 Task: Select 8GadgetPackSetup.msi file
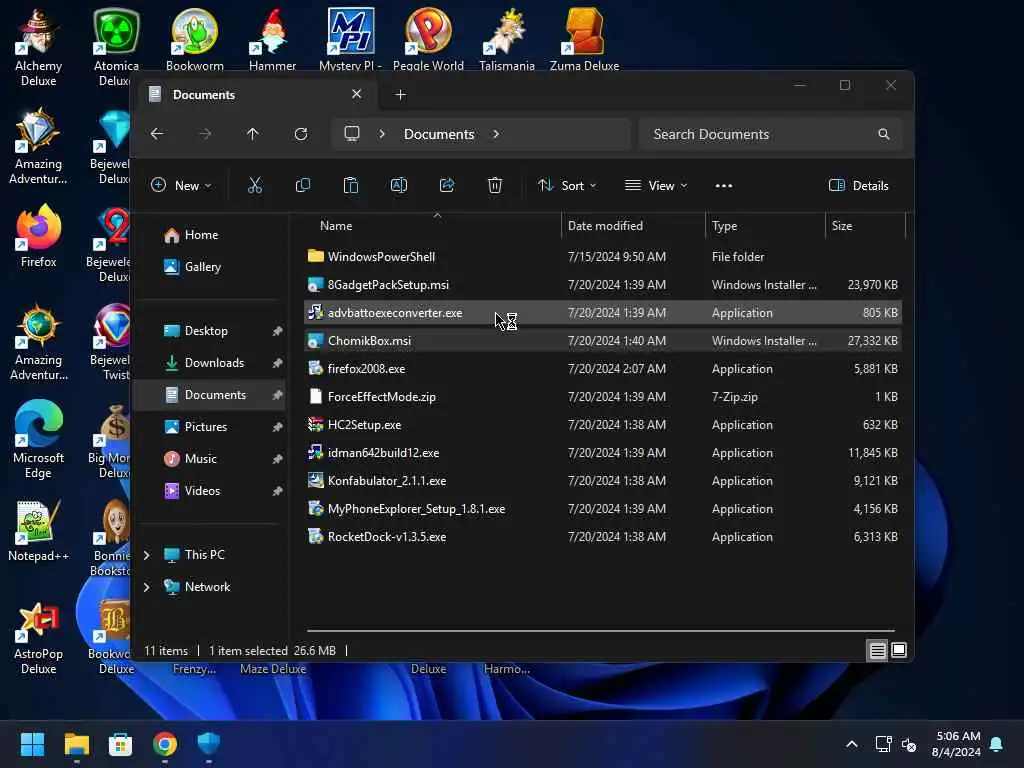pos(602,285)
